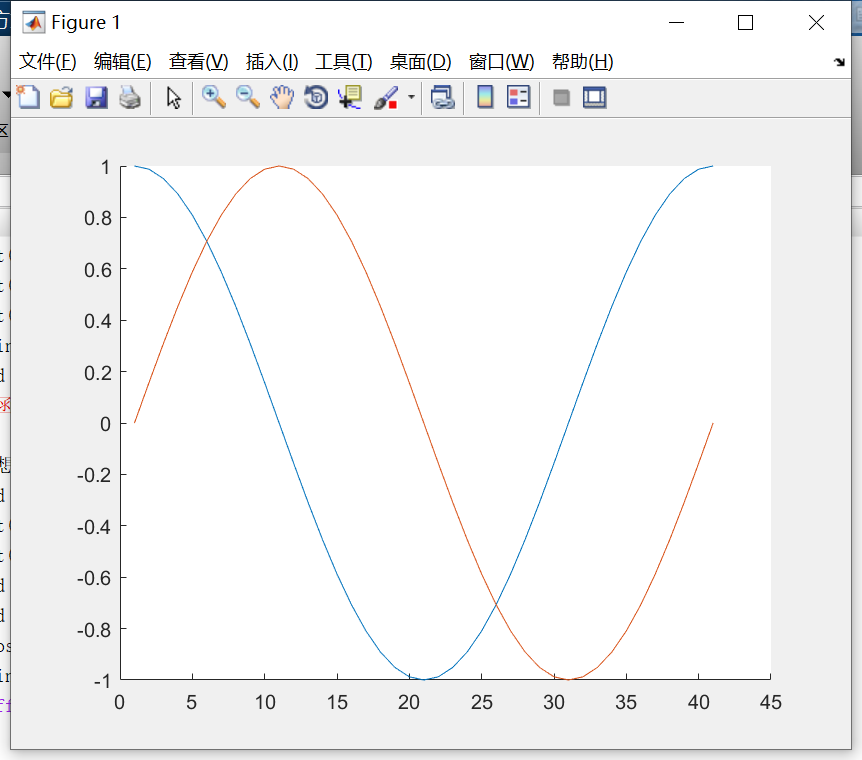Image resolution: width=862 pixels, height=760 pixels.
Task: Open the 查看(V) menu
Action: click(x=198, y=62)
